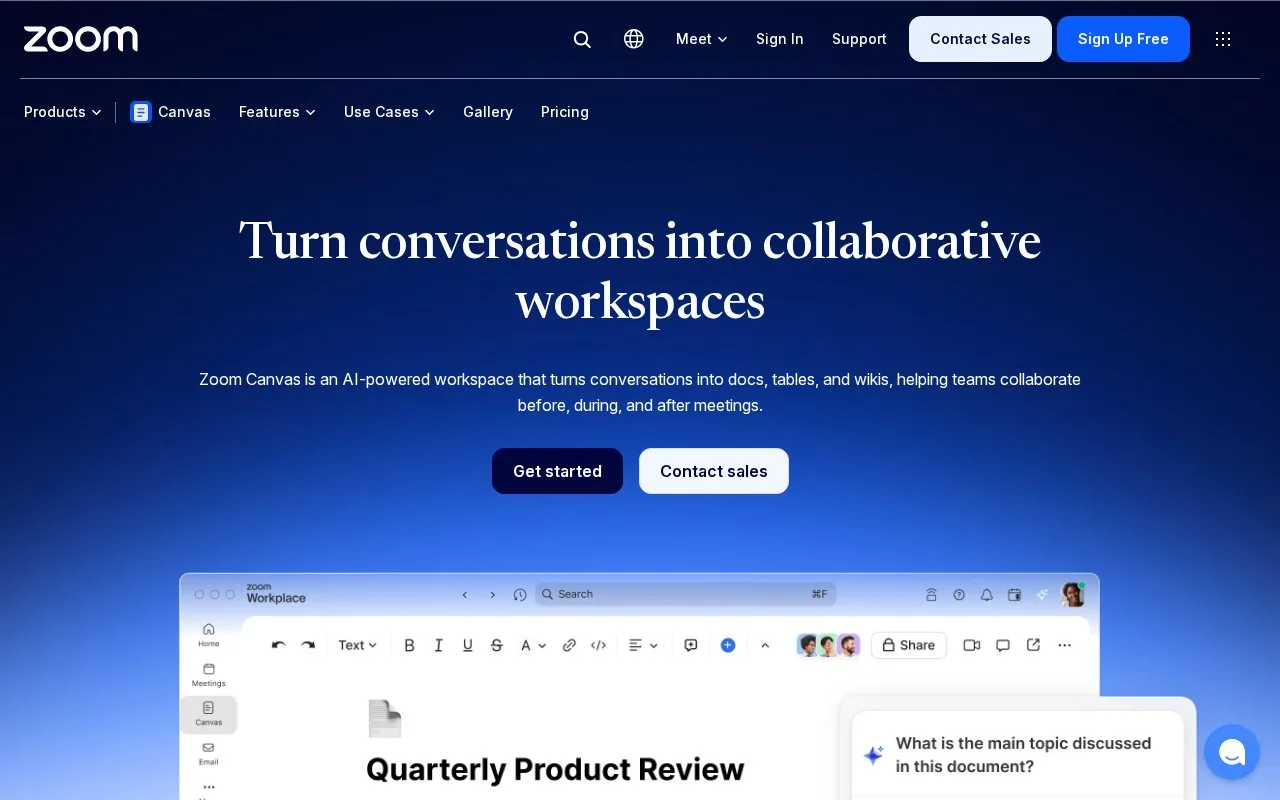Viewport: 1280px width, 800px height.
Task: Open the apps grid menu icon
Action: [x=1223, y=39]
